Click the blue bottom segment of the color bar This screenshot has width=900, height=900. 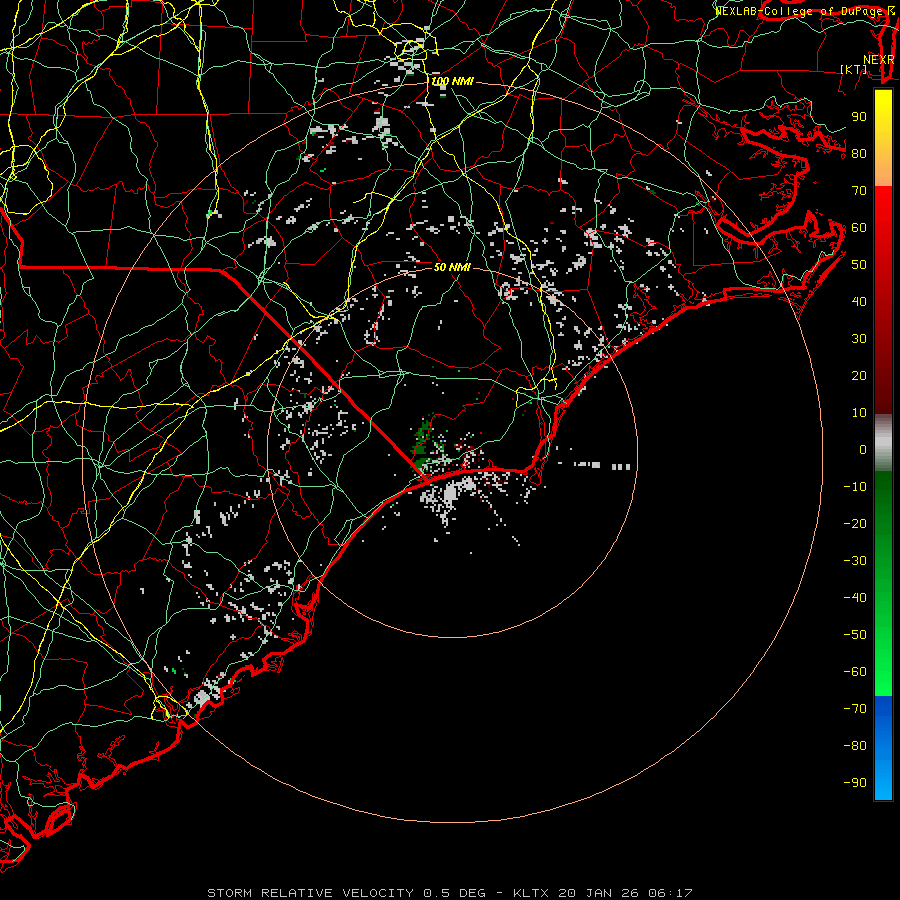pyautogui.click(x=883, y=748)
